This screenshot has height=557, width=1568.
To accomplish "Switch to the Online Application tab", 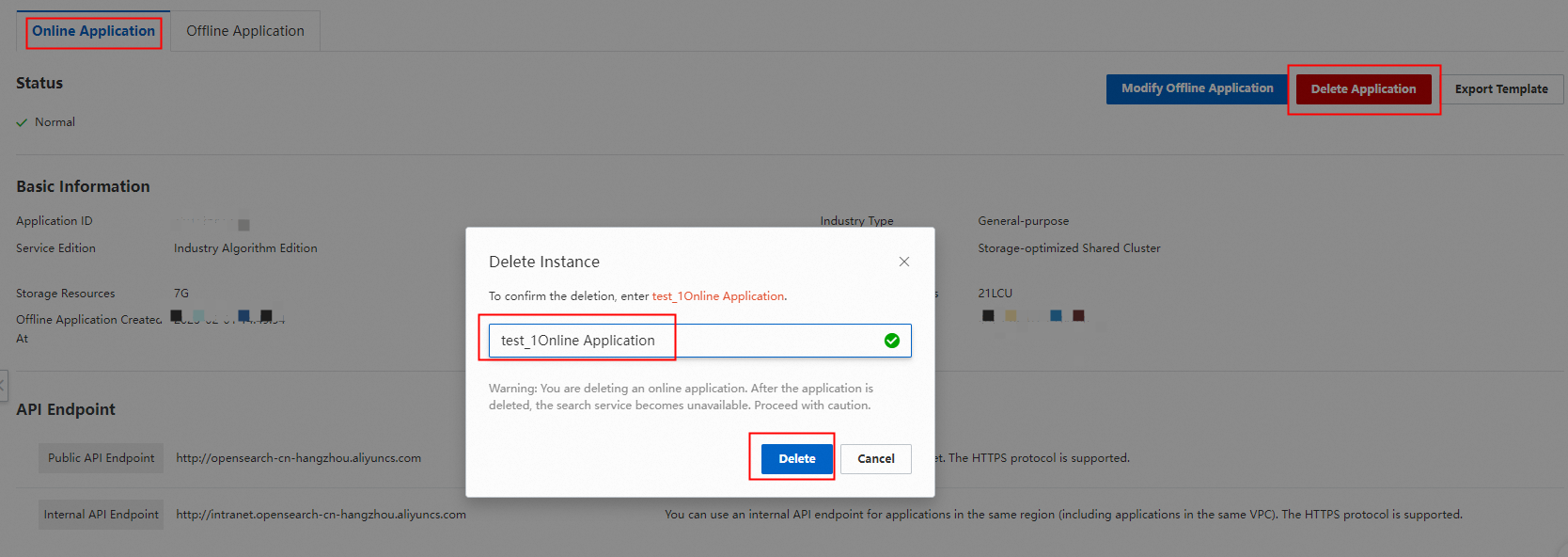I will point(93,31).
